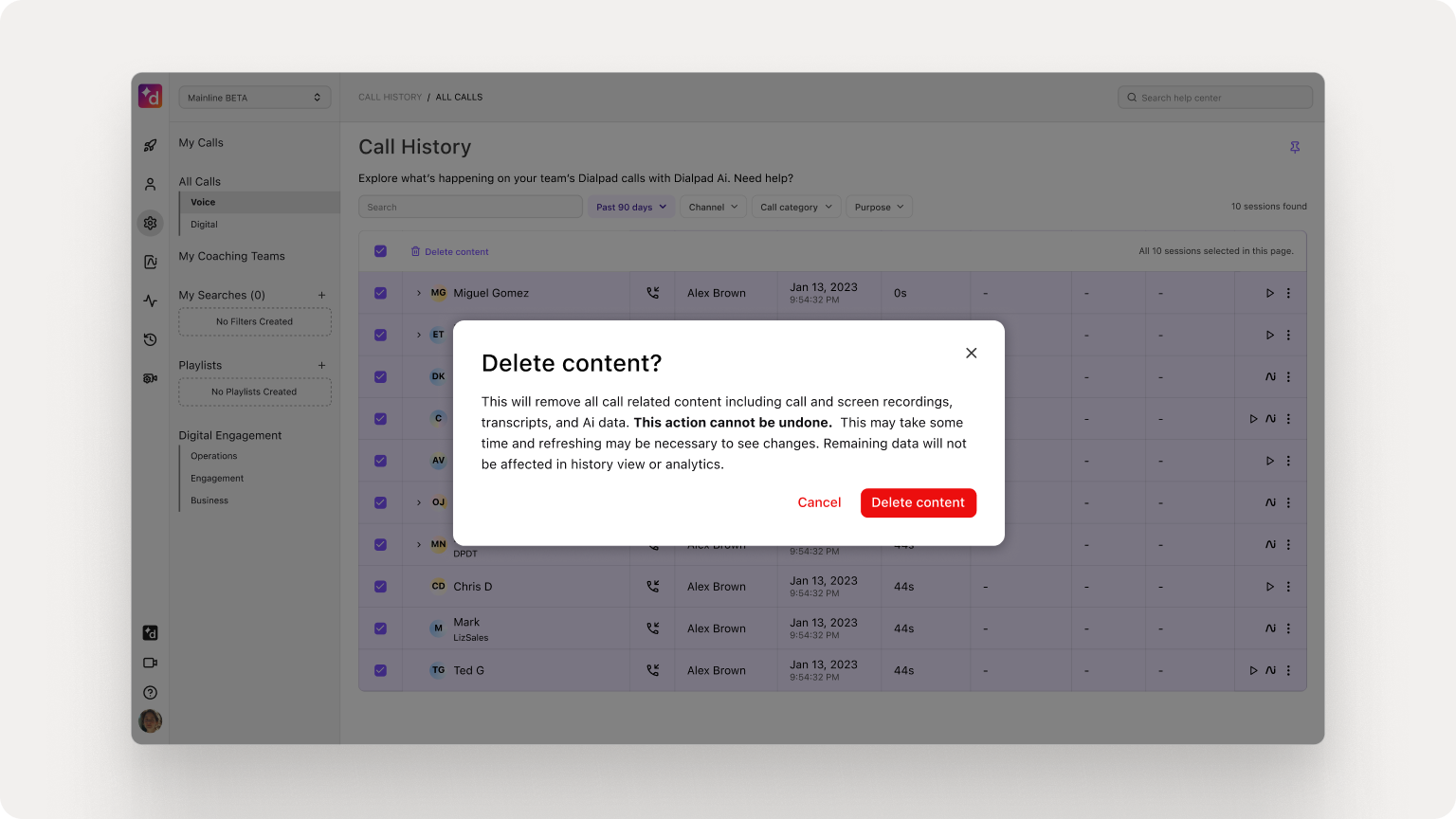1456x819 pixels.
Task: Play recording for Ted G row
Action: pos(1253,670)
